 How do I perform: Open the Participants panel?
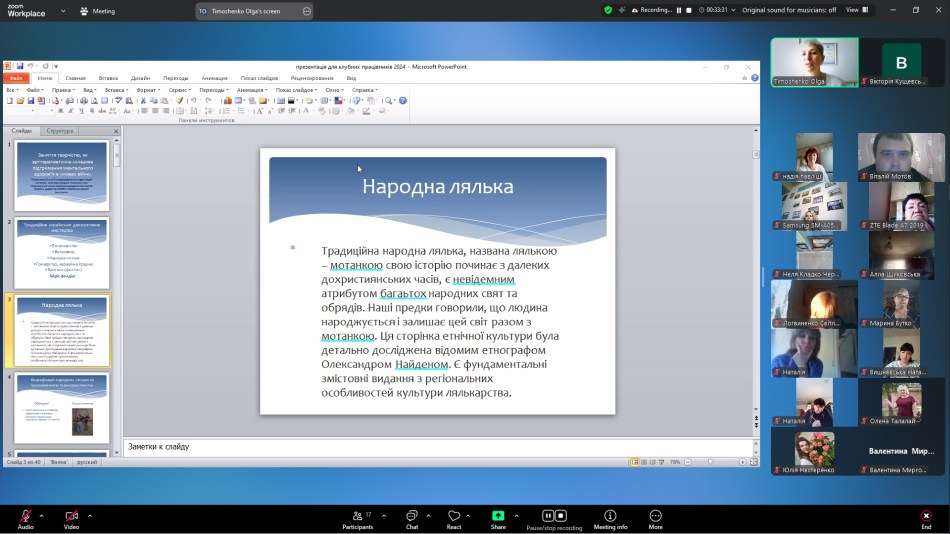pyautogui.click(x=357, y=516)
